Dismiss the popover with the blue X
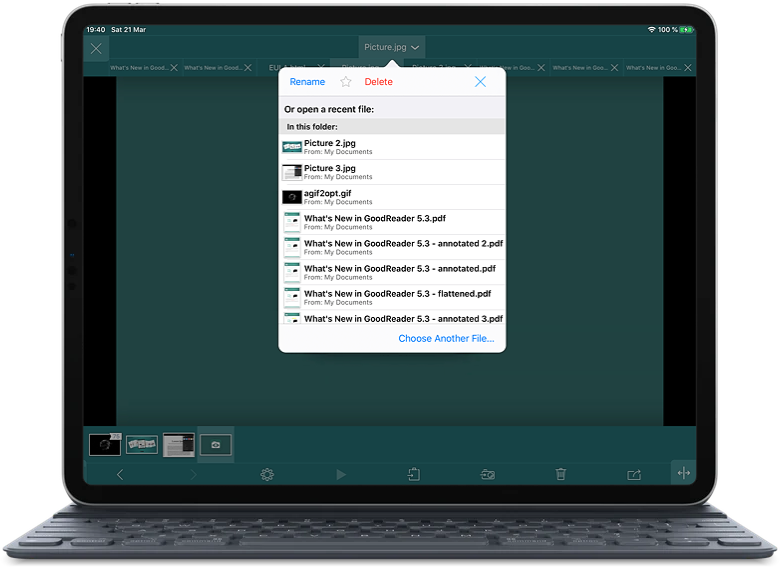This screenshot has width=780, height=567. (480, 82)
